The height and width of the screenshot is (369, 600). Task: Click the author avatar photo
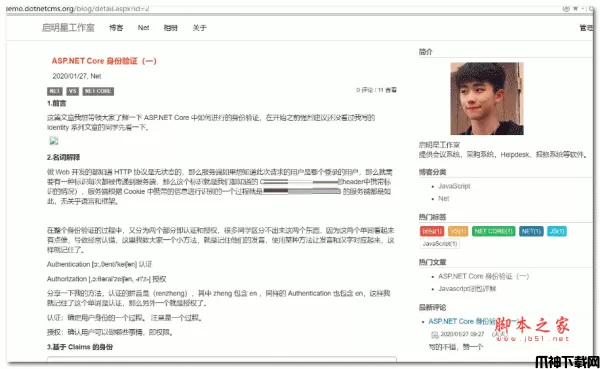(x=487, y=98)
